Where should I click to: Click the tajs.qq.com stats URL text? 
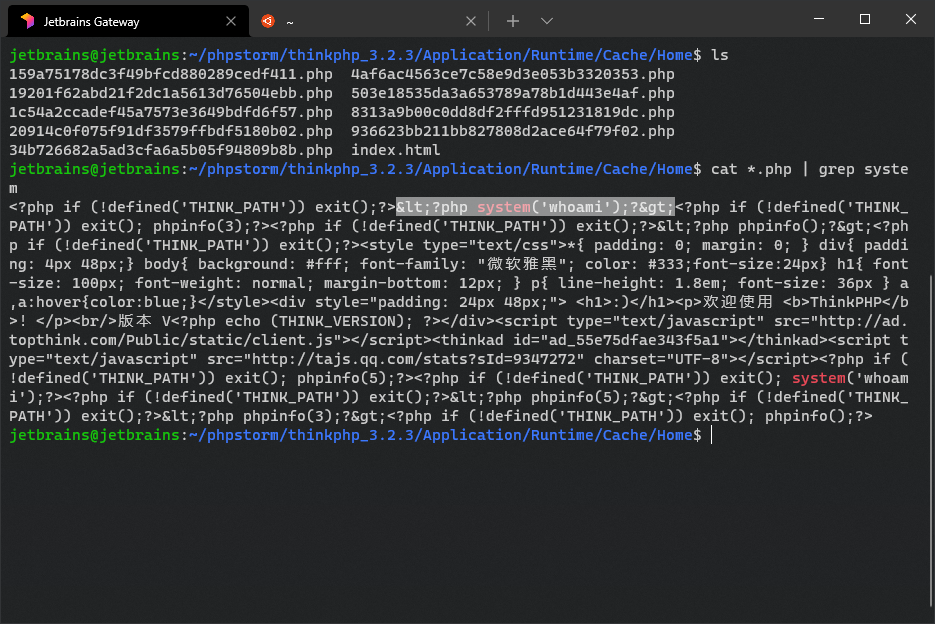point(418,359)
